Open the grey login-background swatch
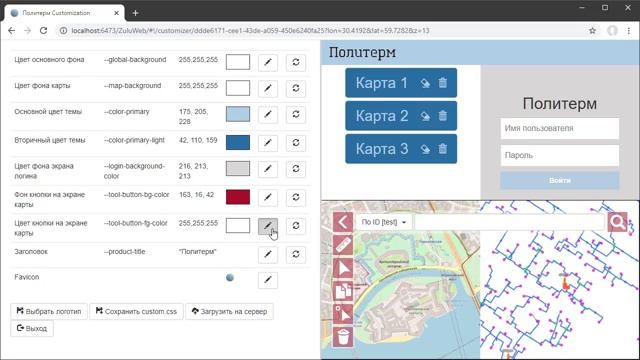The width and height of the screenshot is (640, 360). point(238,168)
